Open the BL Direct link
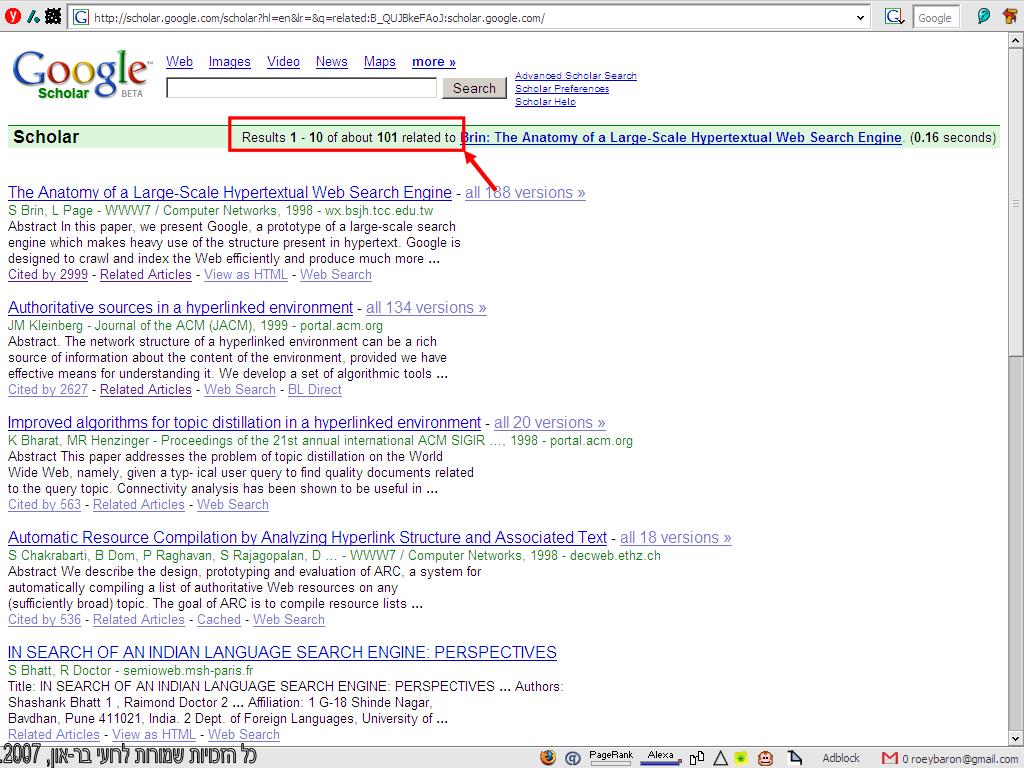The image size is (1024, 768). coord(315,390)
